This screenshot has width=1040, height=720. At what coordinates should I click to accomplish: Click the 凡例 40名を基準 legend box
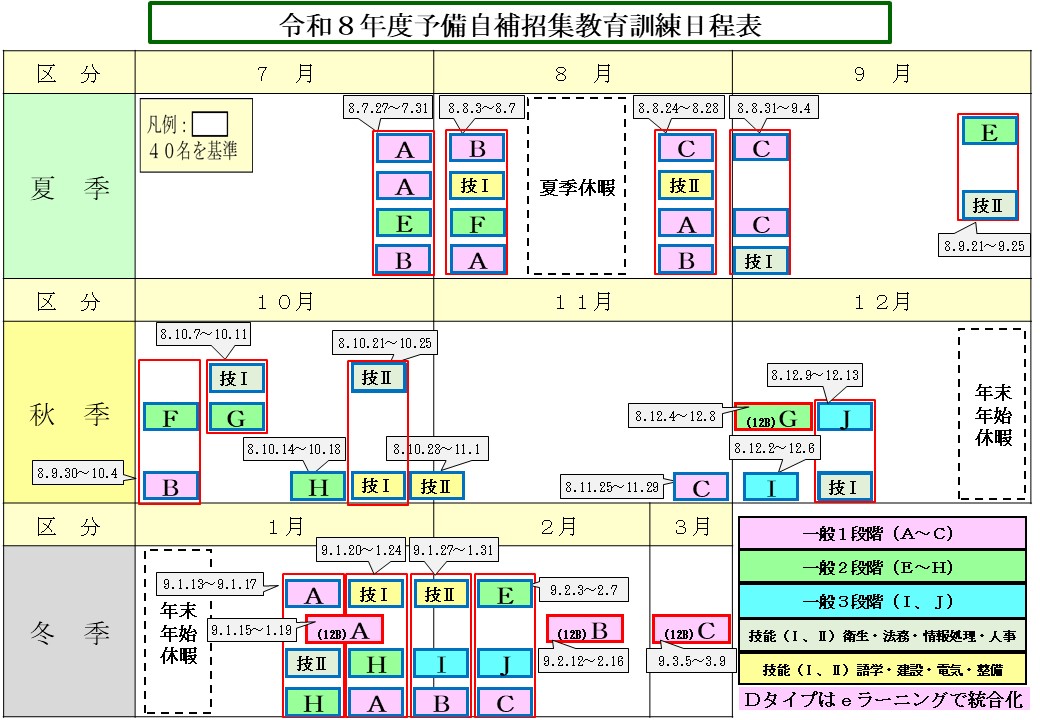[x=196, y=135]
